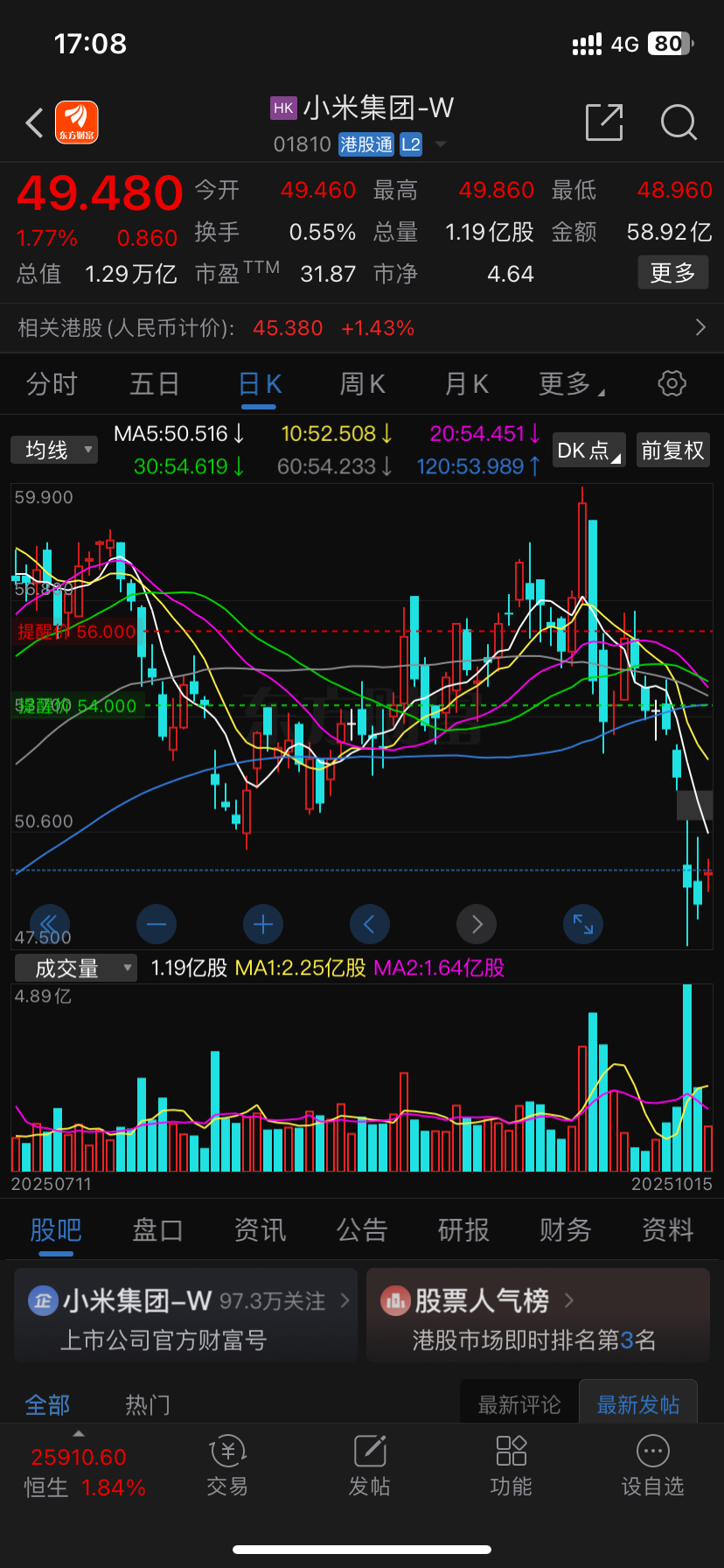This screenshot has width=724, height=1568.
Task: Open the 前复权 adjustment selector
Action: pos(672,451)
